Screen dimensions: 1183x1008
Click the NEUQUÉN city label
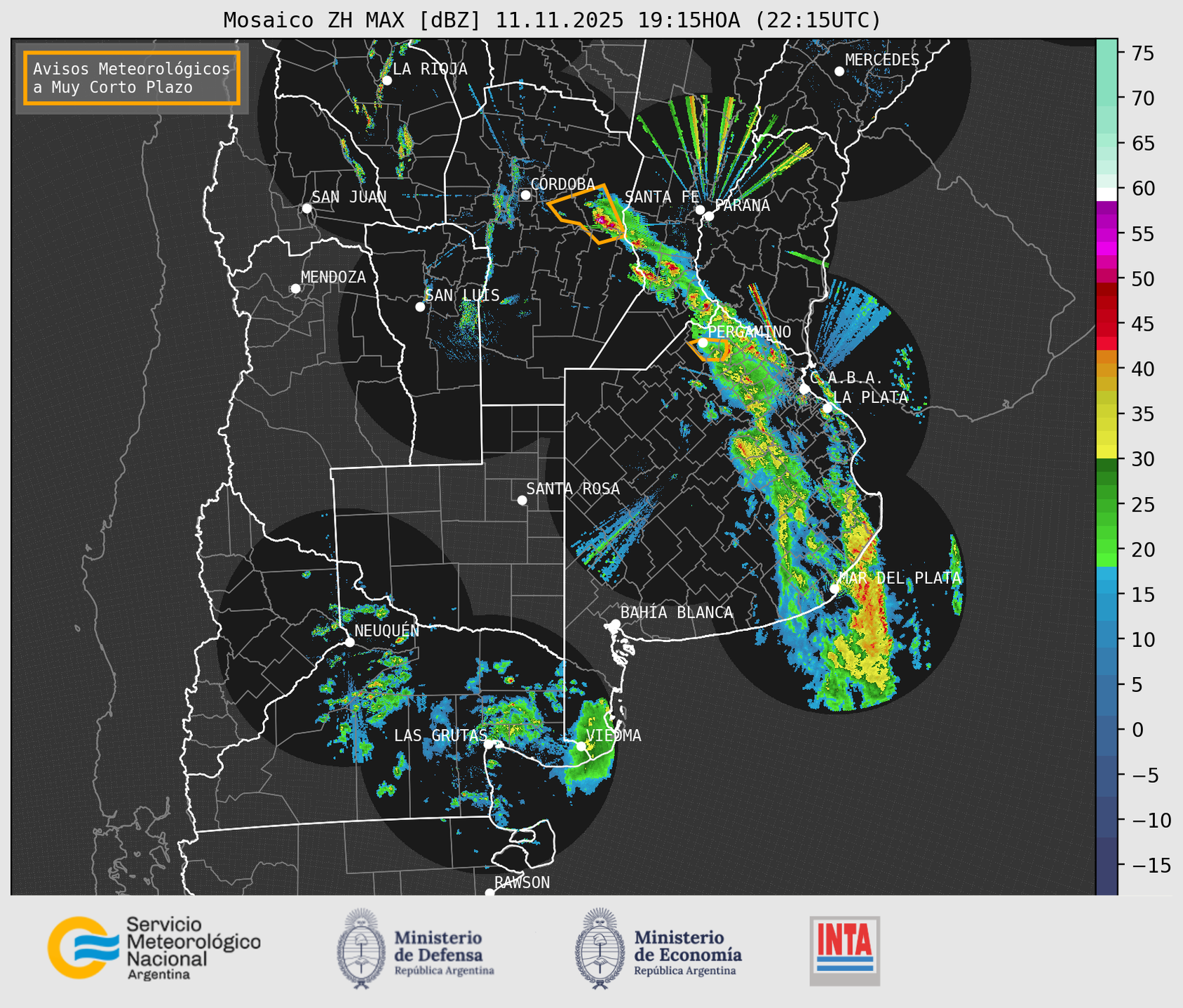(x=387, y=630)
